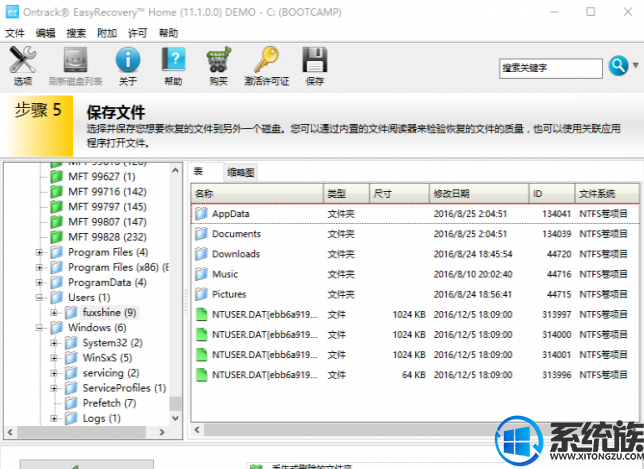Click the Documents folder icon
The width and height of the screenshot is (644, 469).
click(x=201, y=234)
